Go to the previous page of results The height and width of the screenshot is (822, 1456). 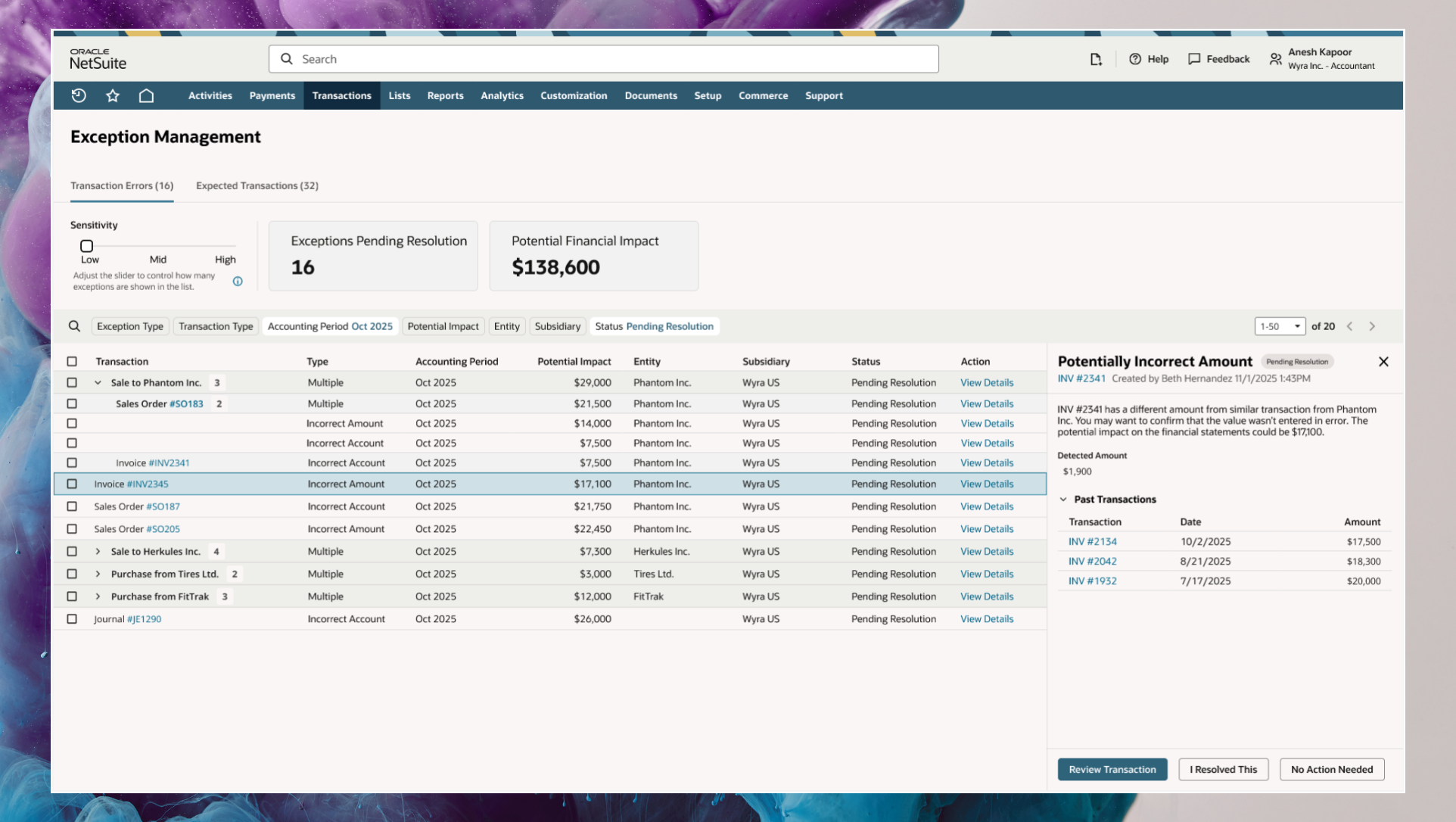(x=1349, y=326)
